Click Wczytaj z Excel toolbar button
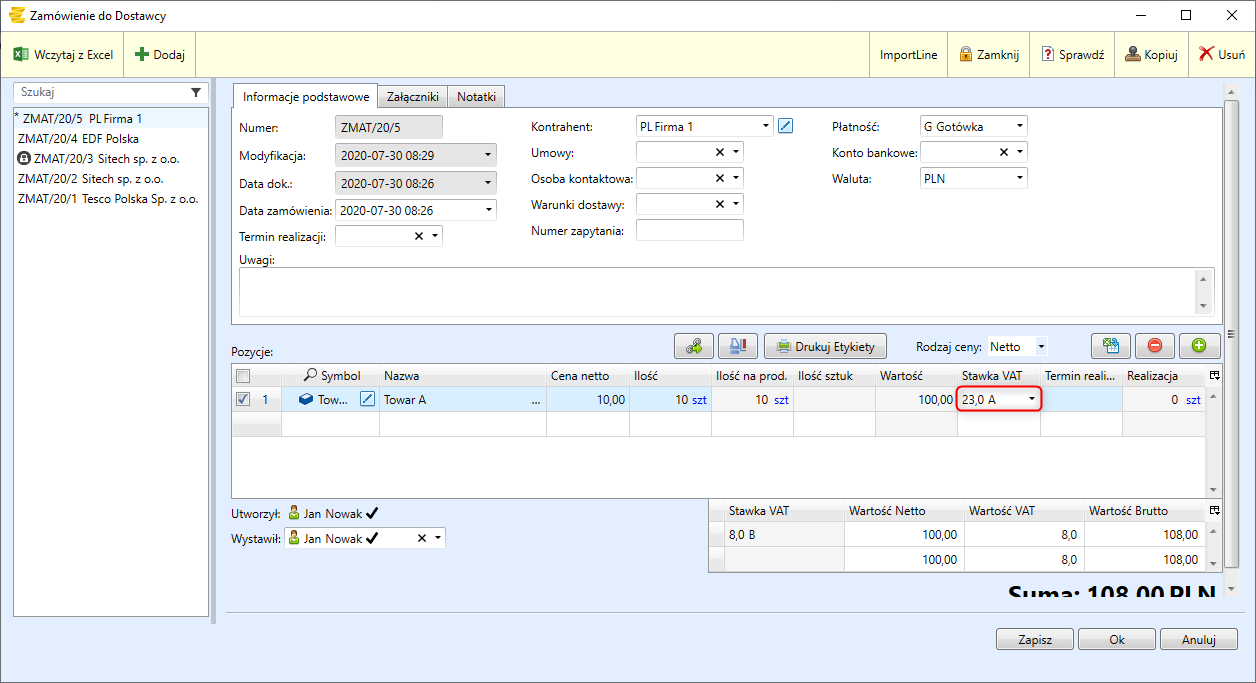This screenshot has height=683, width=1256. point(63,55)
